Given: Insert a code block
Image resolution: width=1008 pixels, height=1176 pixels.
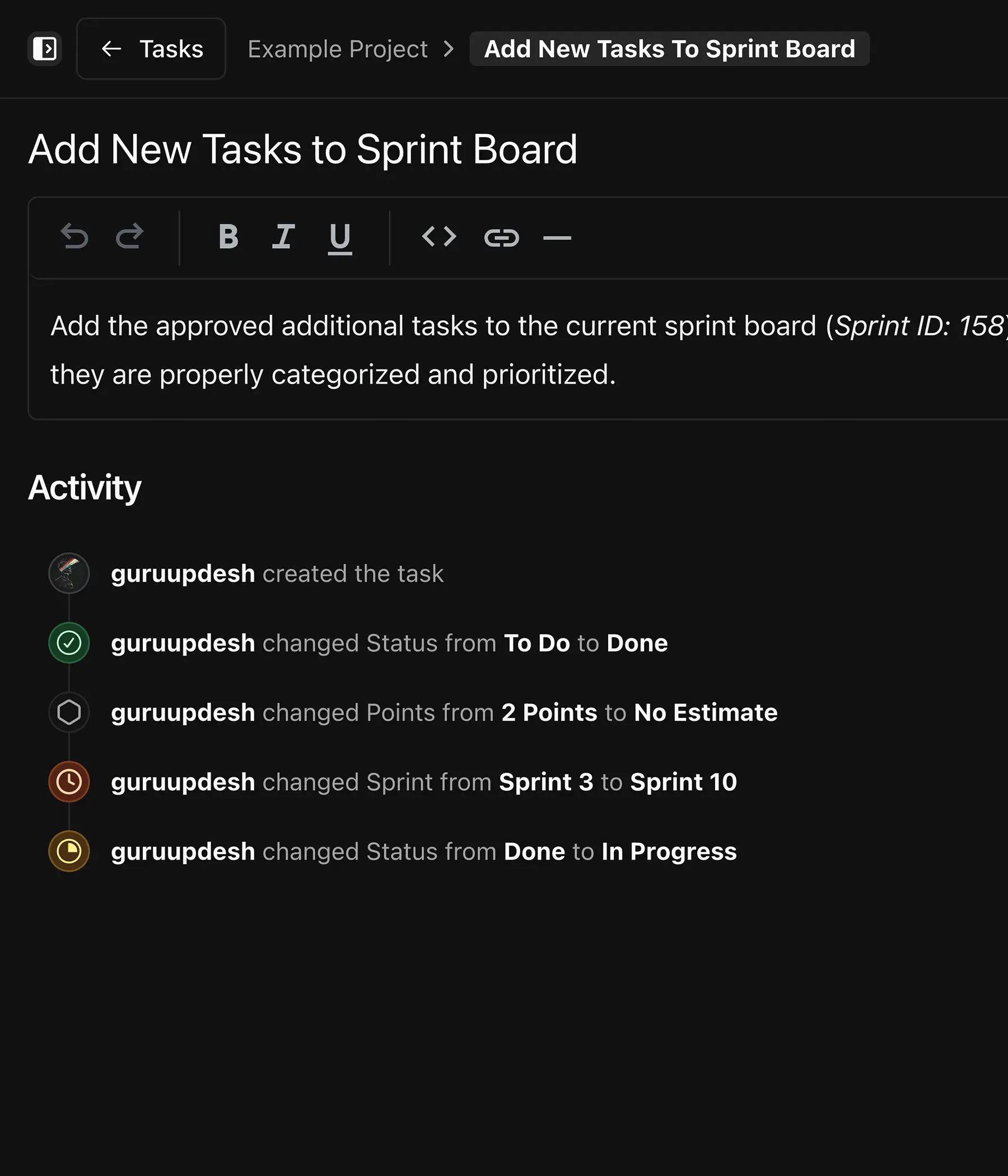Looking at the screenshot, I should coord(438,237).
